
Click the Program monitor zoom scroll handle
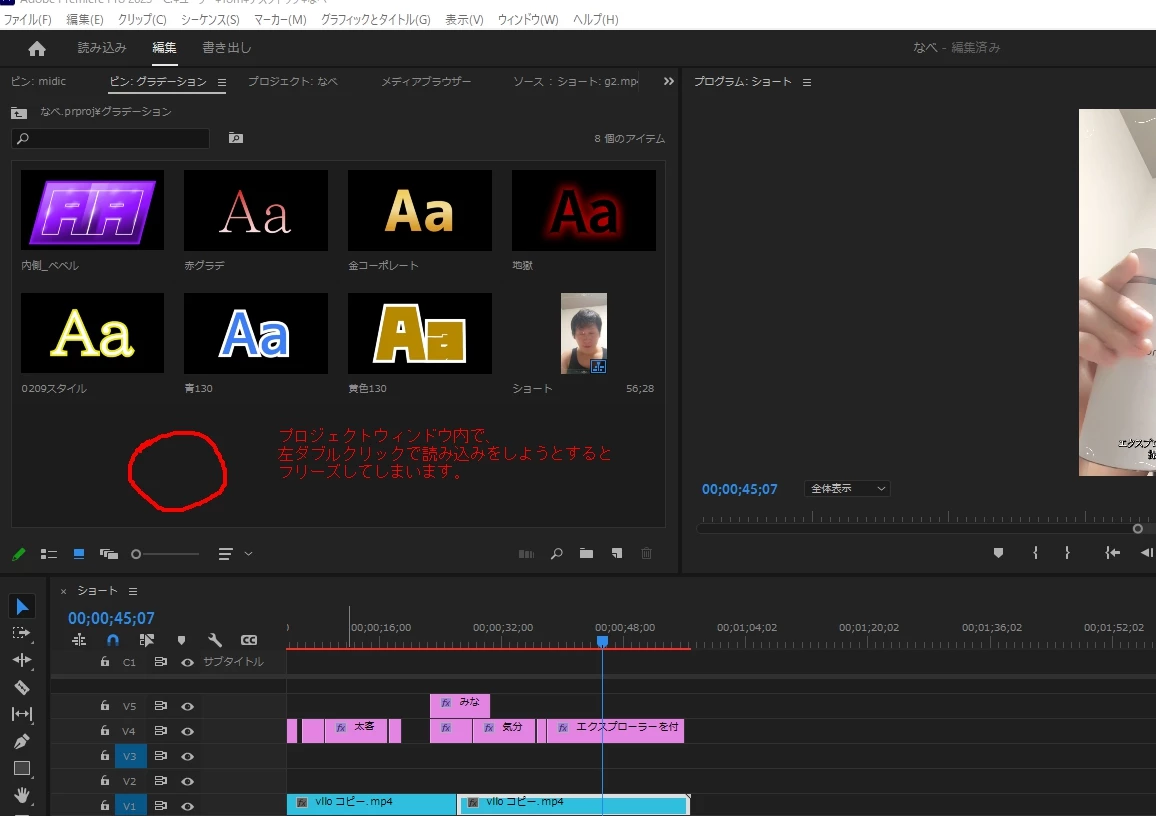tap(1138, 529)
